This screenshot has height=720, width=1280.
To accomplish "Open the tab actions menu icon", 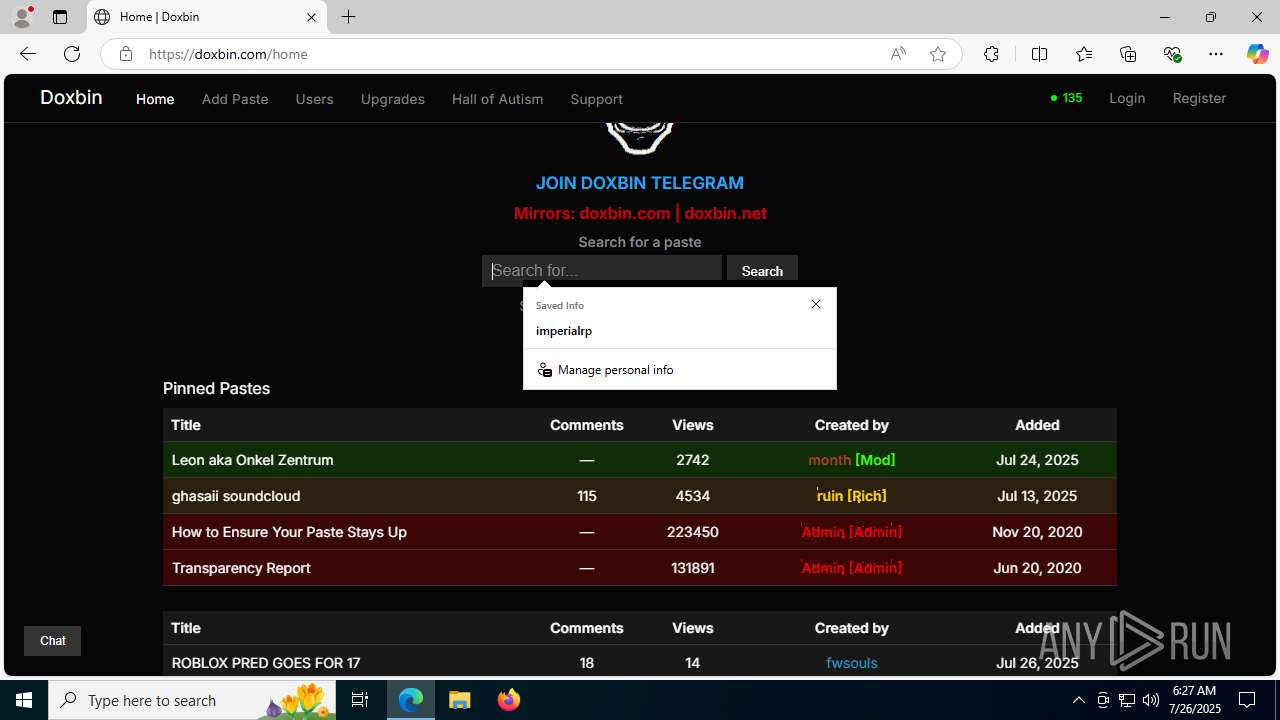I will click(60, 17).
